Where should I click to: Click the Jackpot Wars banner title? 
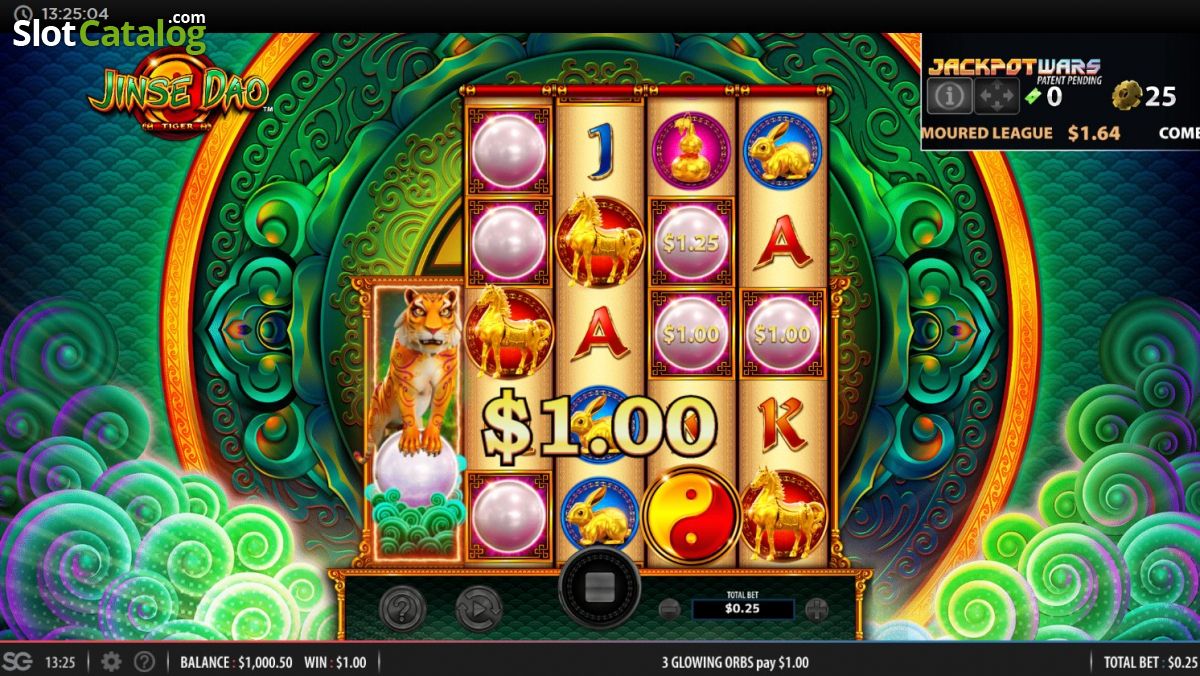1014,67
